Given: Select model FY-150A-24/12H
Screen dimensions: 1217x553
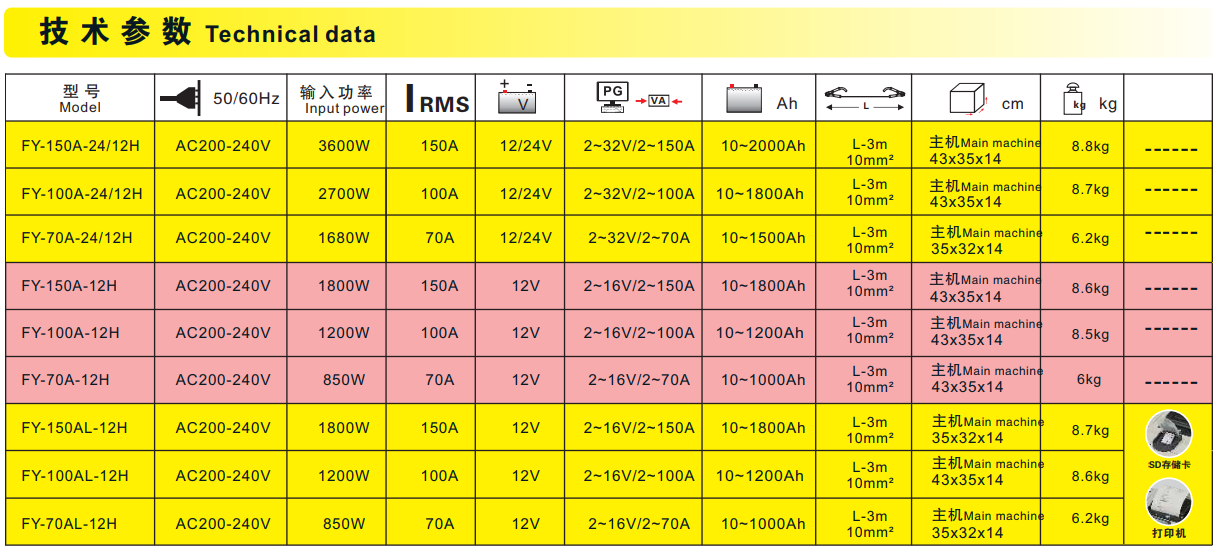Looking at the screenshot, I should click(x=80, y=146).
